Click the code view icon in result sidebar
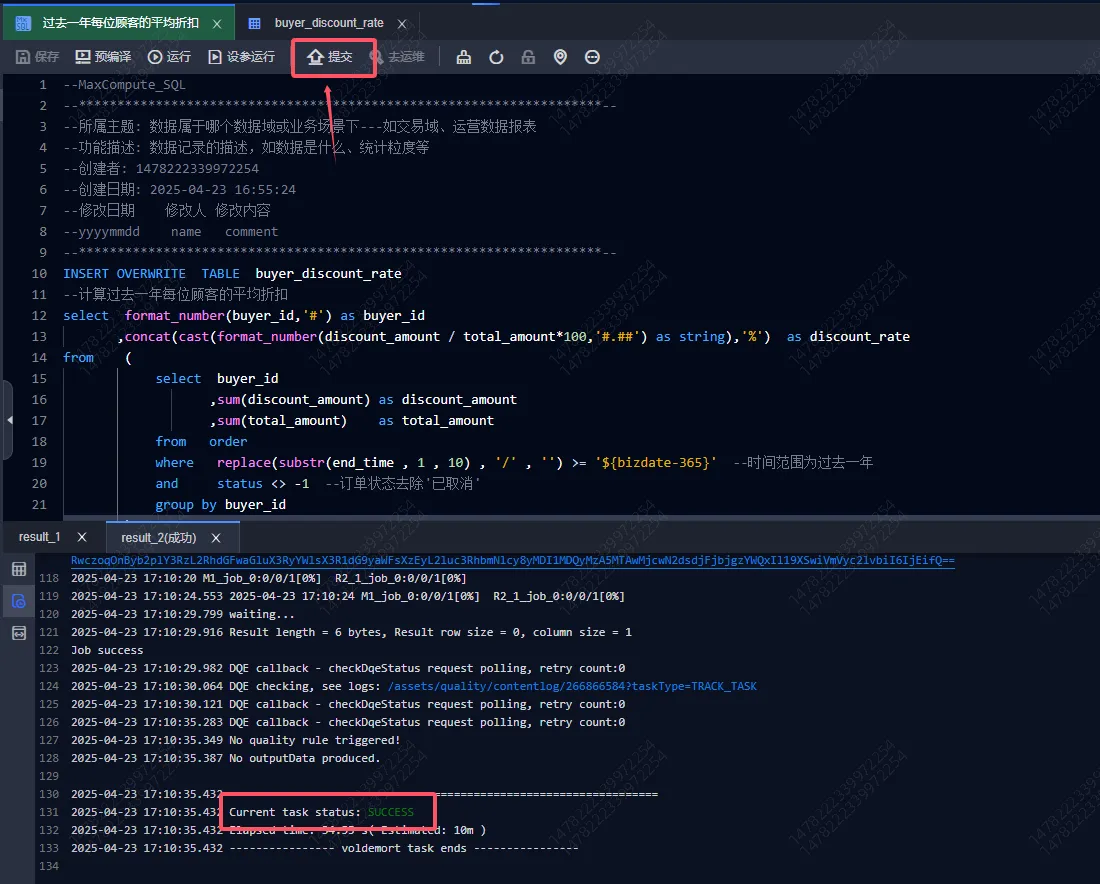Image resolution: width=1100 pixels, height=884 pixels. (x=18, y=633)
